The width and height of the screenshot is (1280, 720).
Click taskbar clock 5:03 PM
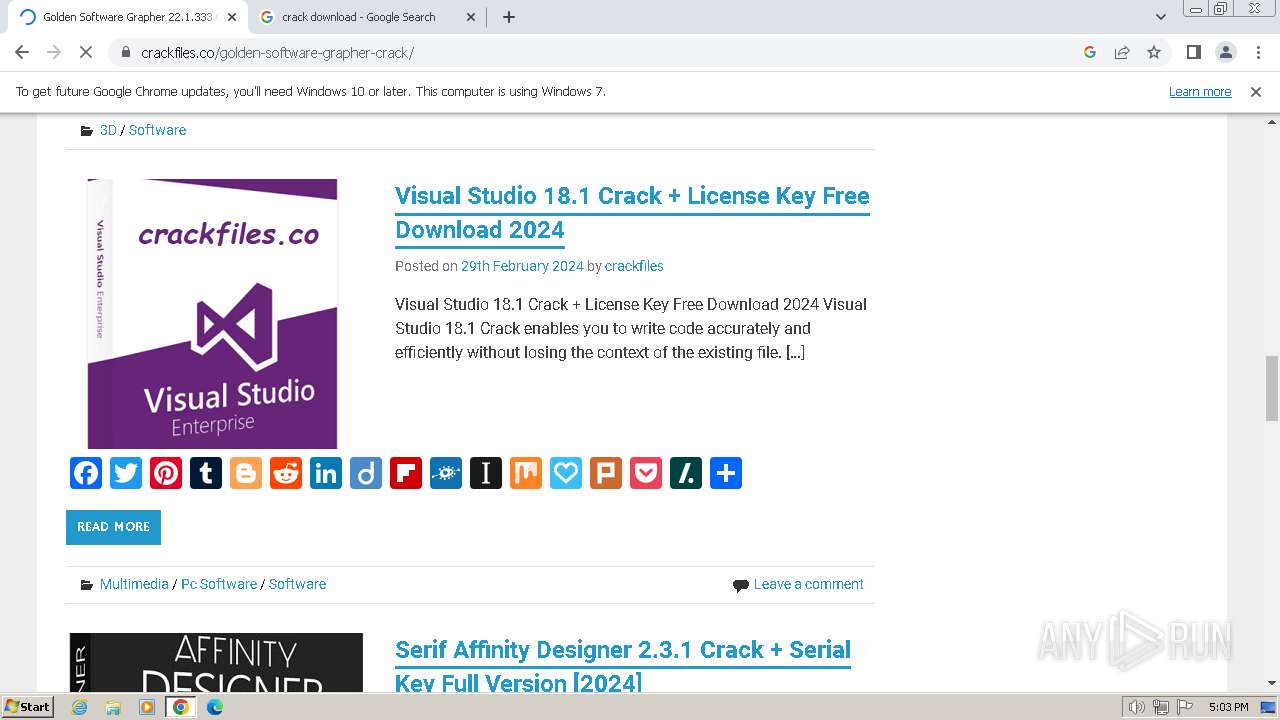1228,707
